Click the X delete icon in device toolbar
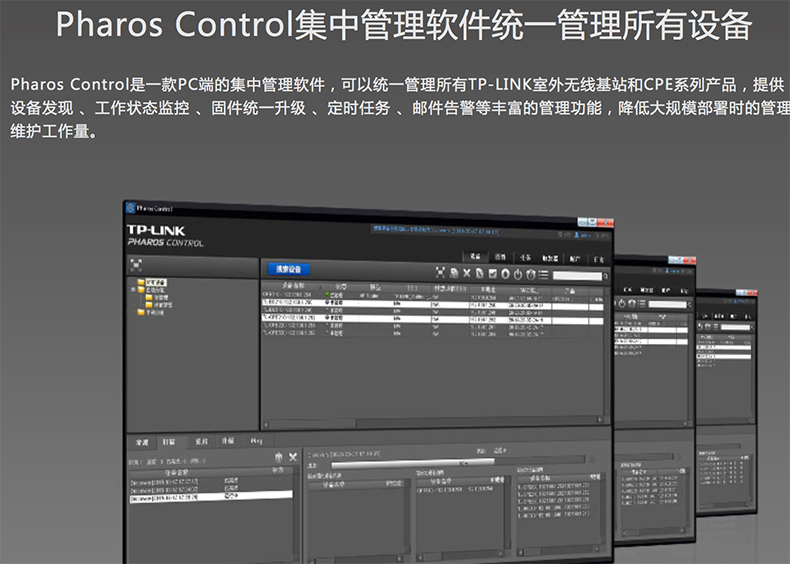The image size is (790, 564). click(467, 274)
